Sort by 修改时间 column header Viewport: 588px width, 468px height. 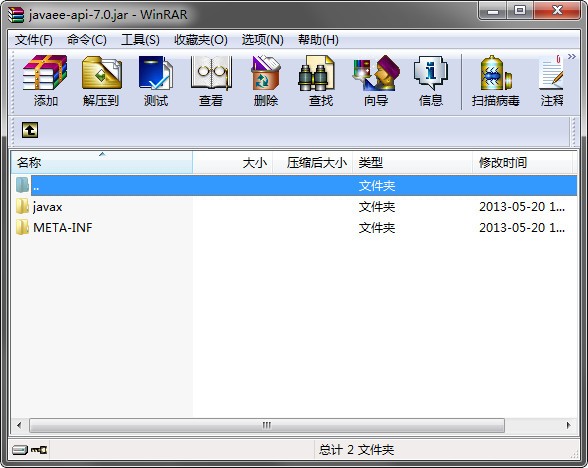(x=522, y=162)
